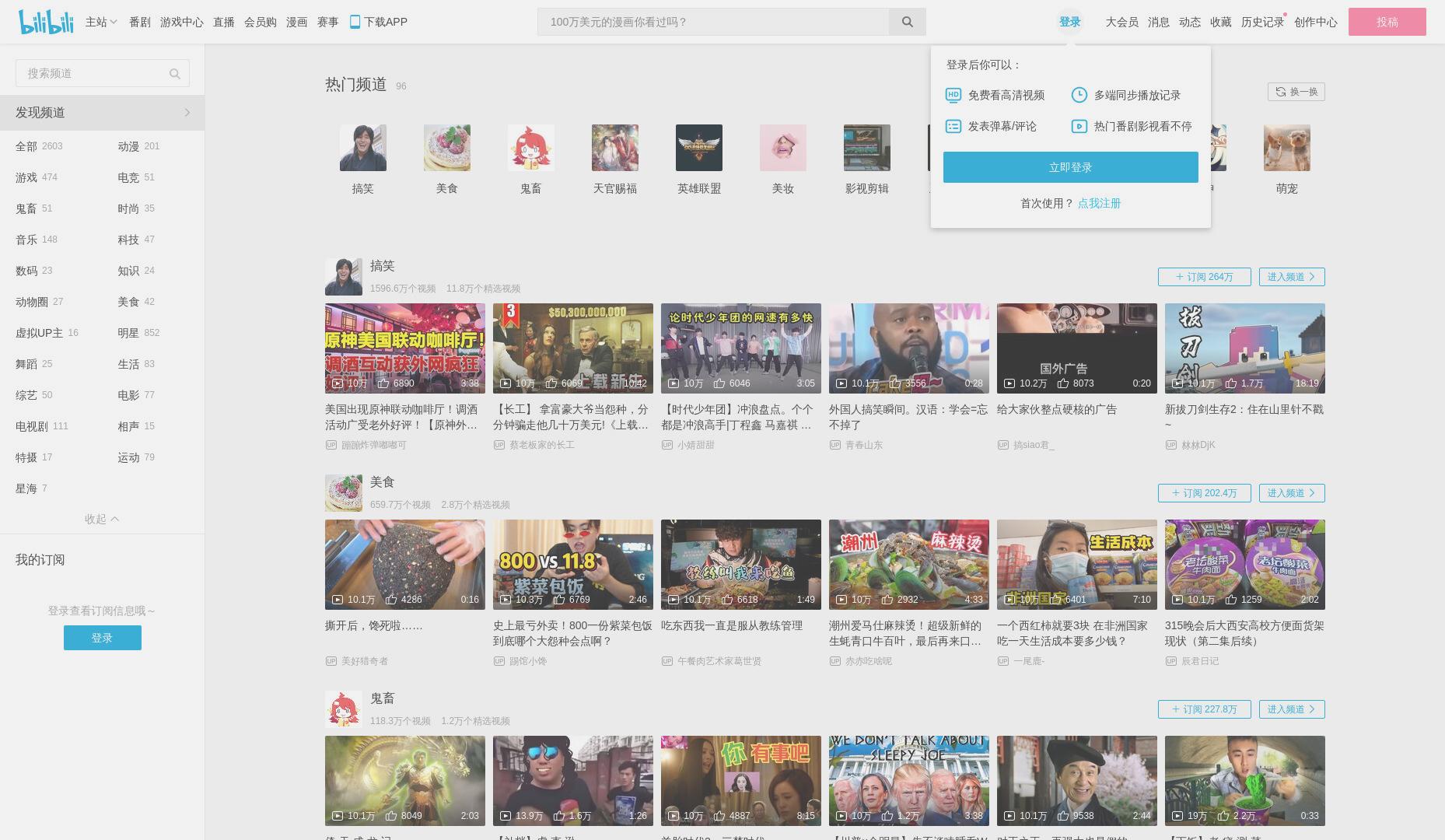Click the 美妆 channel icon

[x=783, y=148]
